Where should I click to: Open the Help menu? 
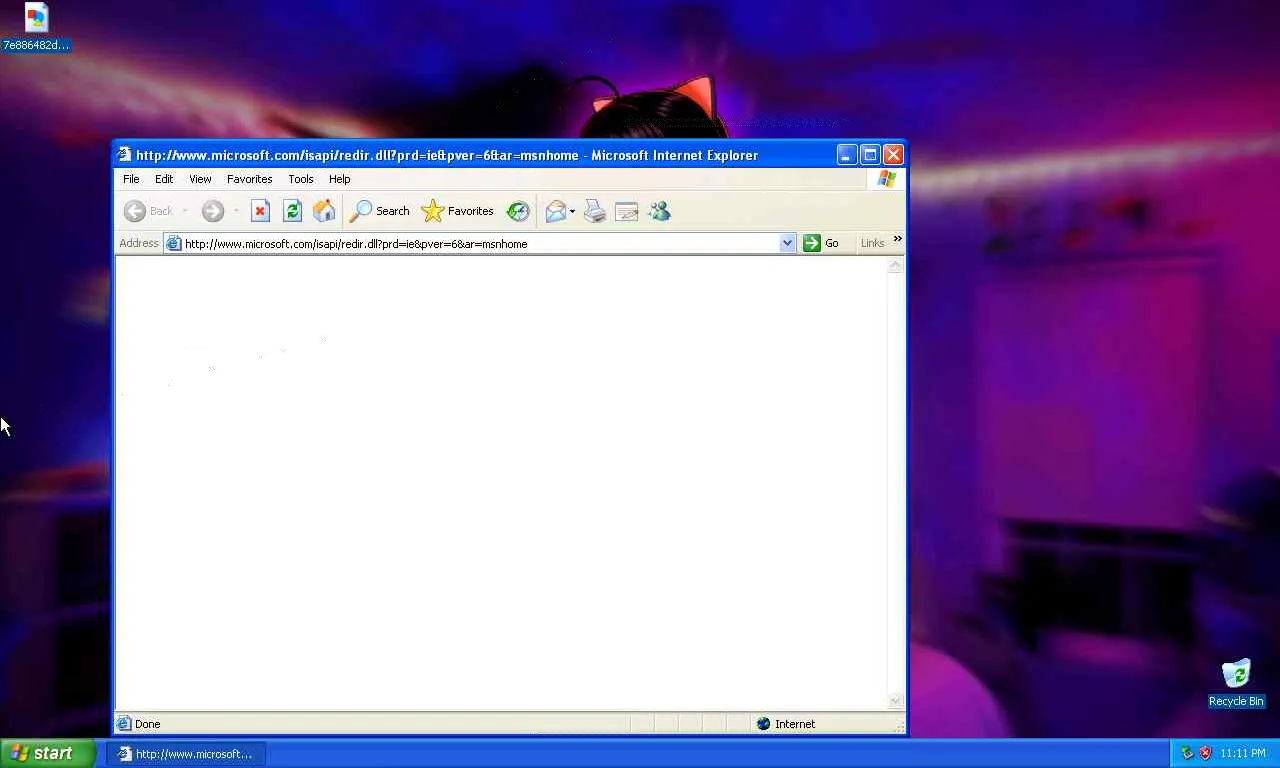click(340, 179)
